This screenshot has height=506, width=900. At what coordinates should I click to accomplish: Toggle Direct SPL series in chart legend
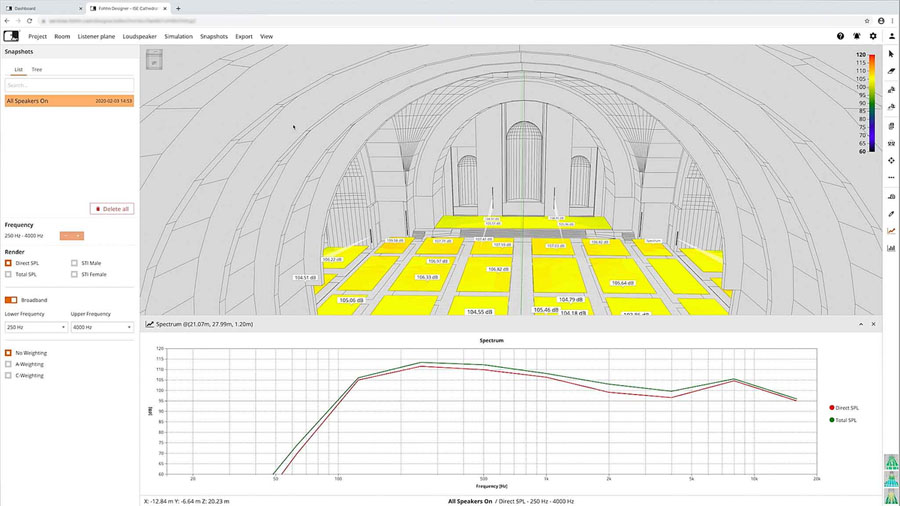coord(844,408)
